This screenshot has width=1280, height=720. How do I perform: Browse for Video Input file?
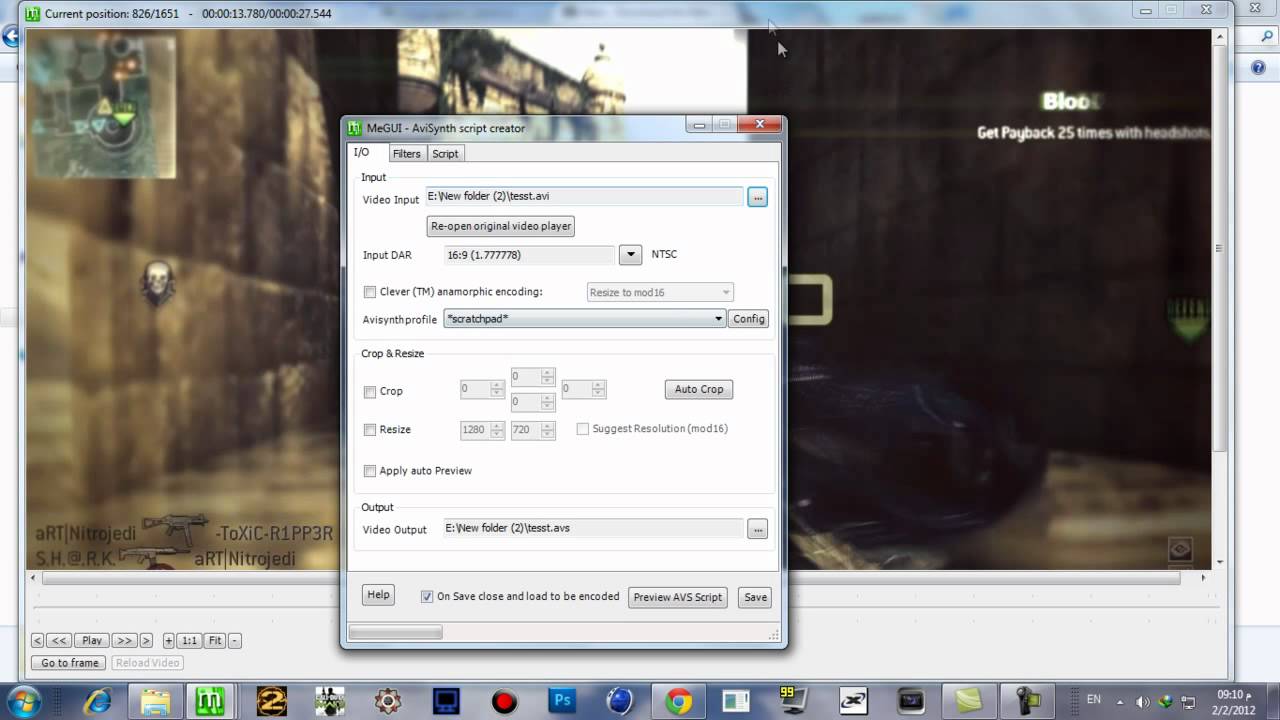(757, 197)
